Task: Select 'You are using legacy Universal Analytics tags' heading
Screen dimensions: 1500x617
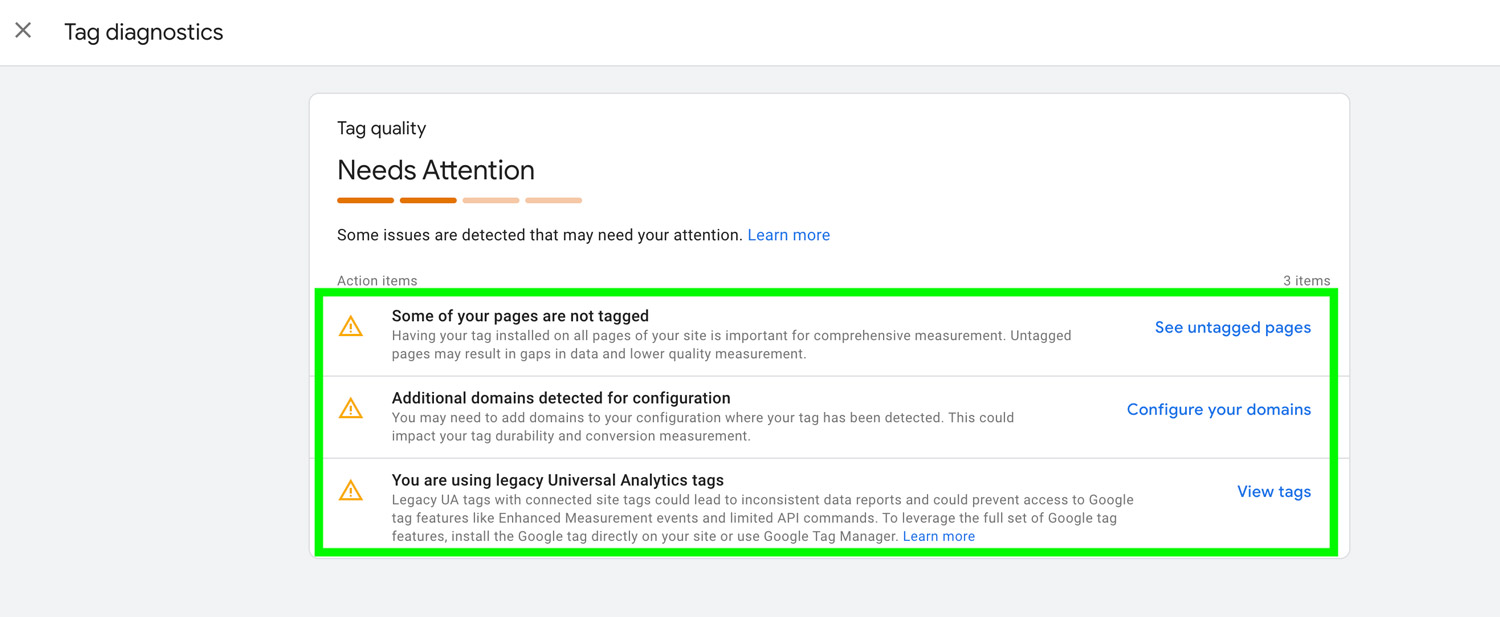Action: coord(557,479)
